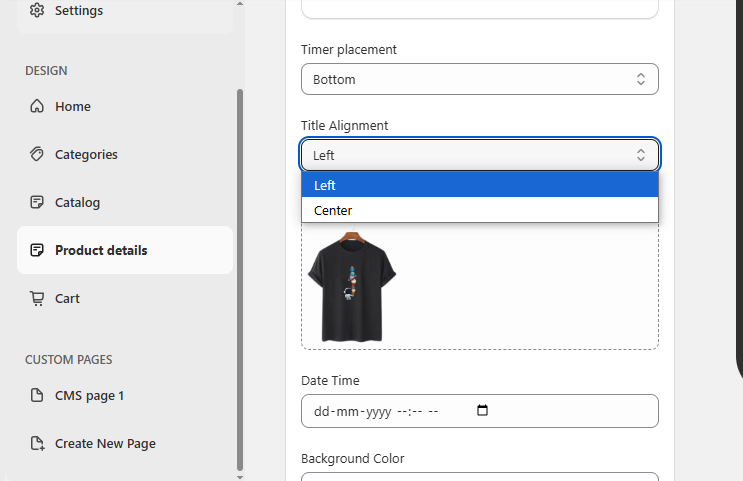The height and width of the screenshot is (481, 743).
Task: Click the sidebar vertical scrollbar thumb
Action: tap(240, 280)
